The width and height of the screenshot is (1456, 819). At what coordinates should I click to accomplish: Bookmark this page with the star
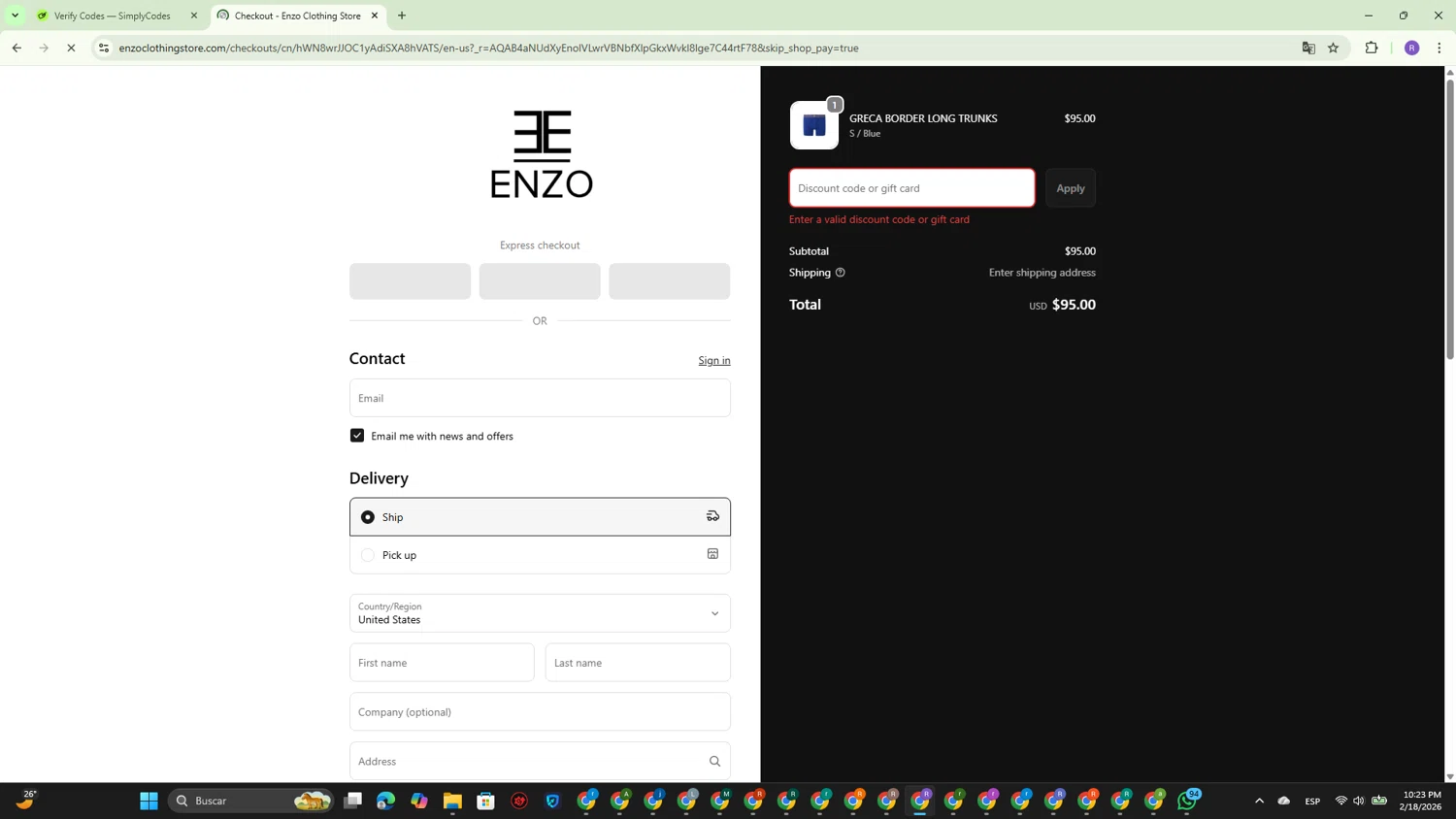[x=1334, y=48]
